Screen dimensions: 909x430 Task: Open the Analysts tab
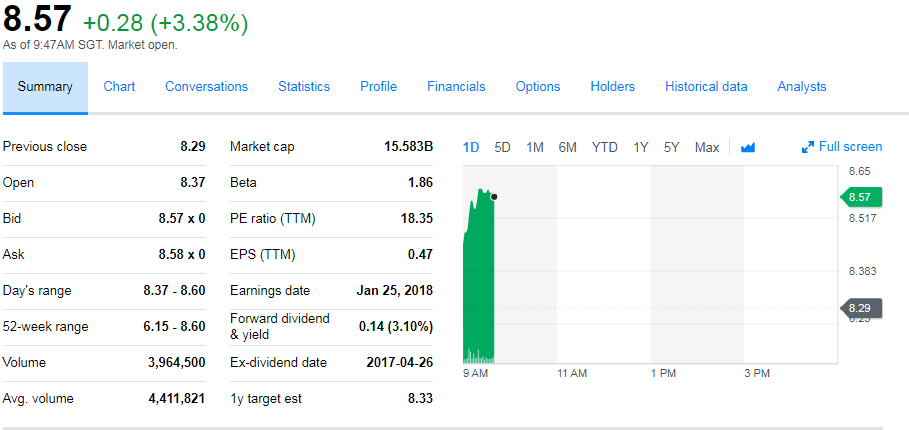[x=802, y=87]
